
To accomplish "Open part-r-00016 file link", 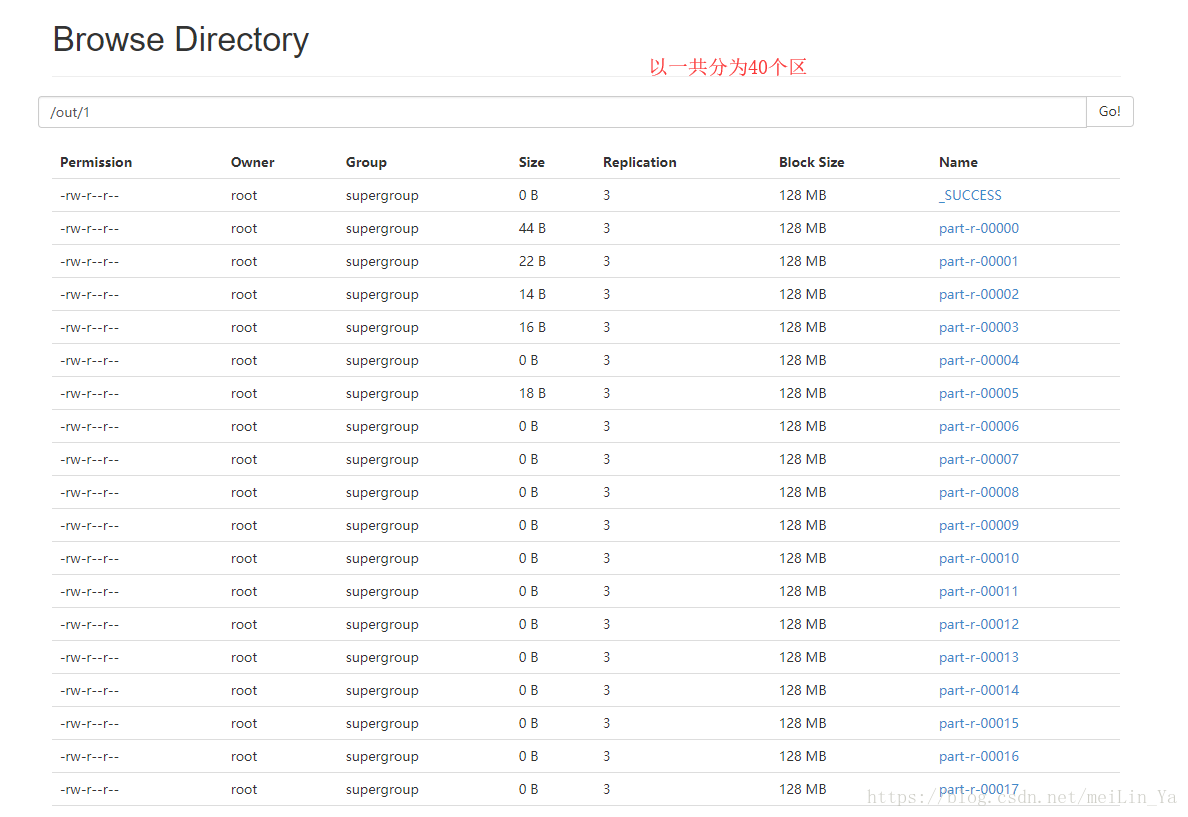I will pyautogui.click(x=978, y=756).
